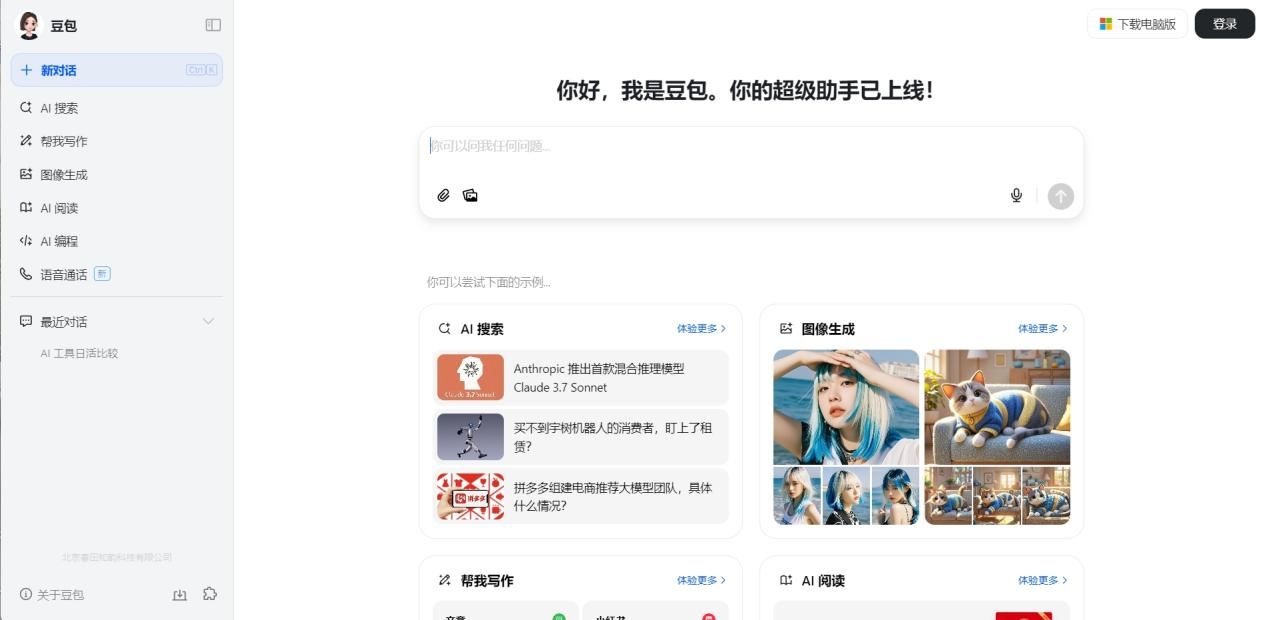This screenshot has height=620, width=1266.
Task: Click the image upload icon beside the paperclip
Action: click(x=470, y=195)
